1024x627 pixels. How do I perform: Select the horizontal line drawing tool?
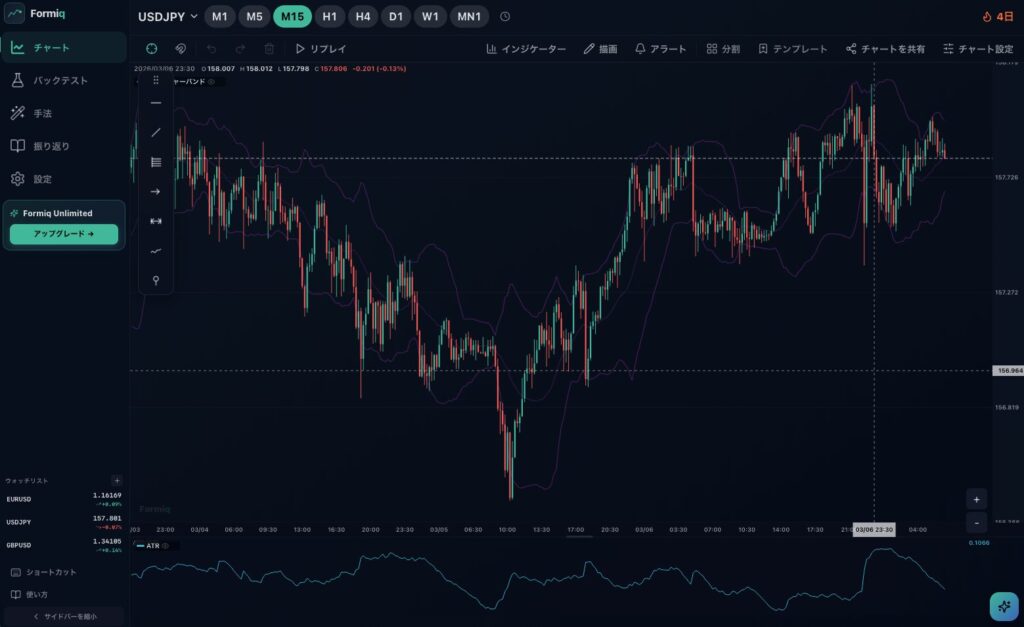tap(155, 103)
